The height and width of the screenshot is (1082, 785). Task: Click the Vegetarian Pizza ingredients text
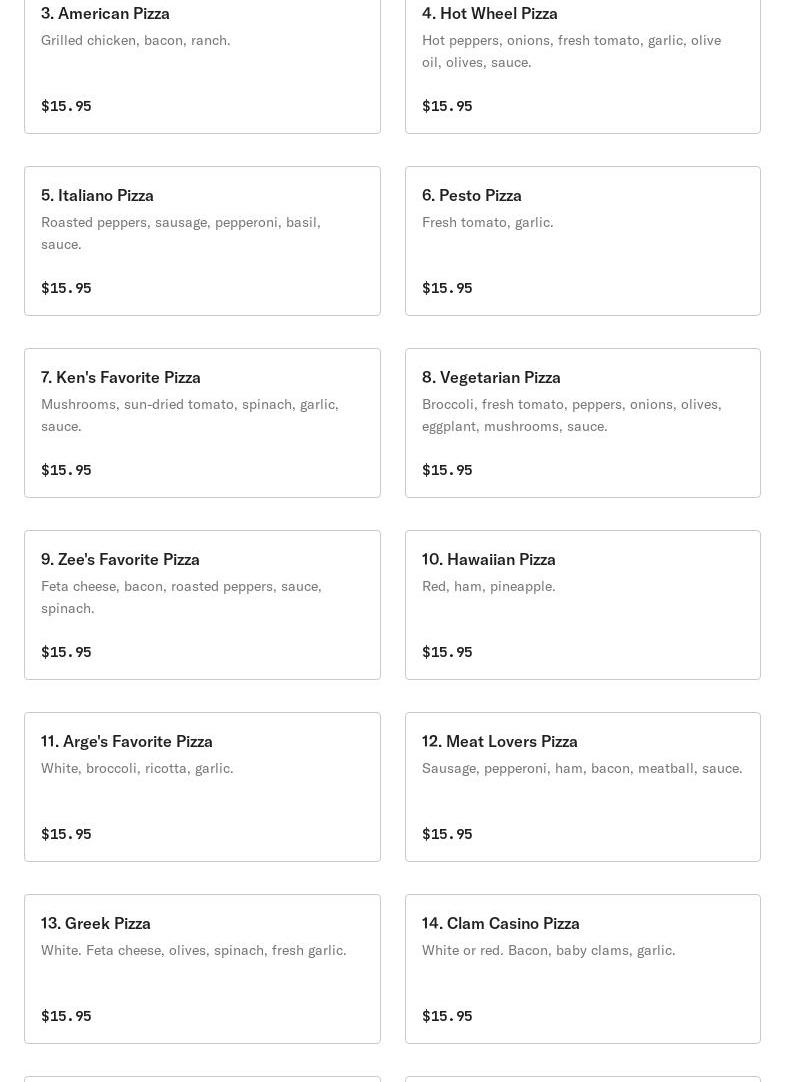(x=571, y=415)
